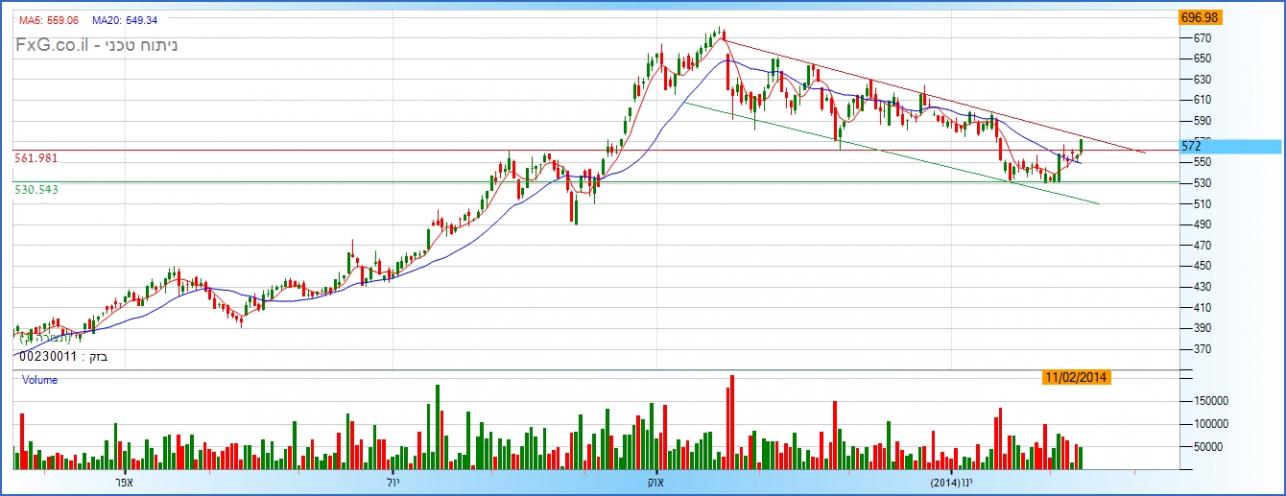Click the 670 tick on the price axis
This screenshot has height=496, width=1286.
tap(1202, 38)
